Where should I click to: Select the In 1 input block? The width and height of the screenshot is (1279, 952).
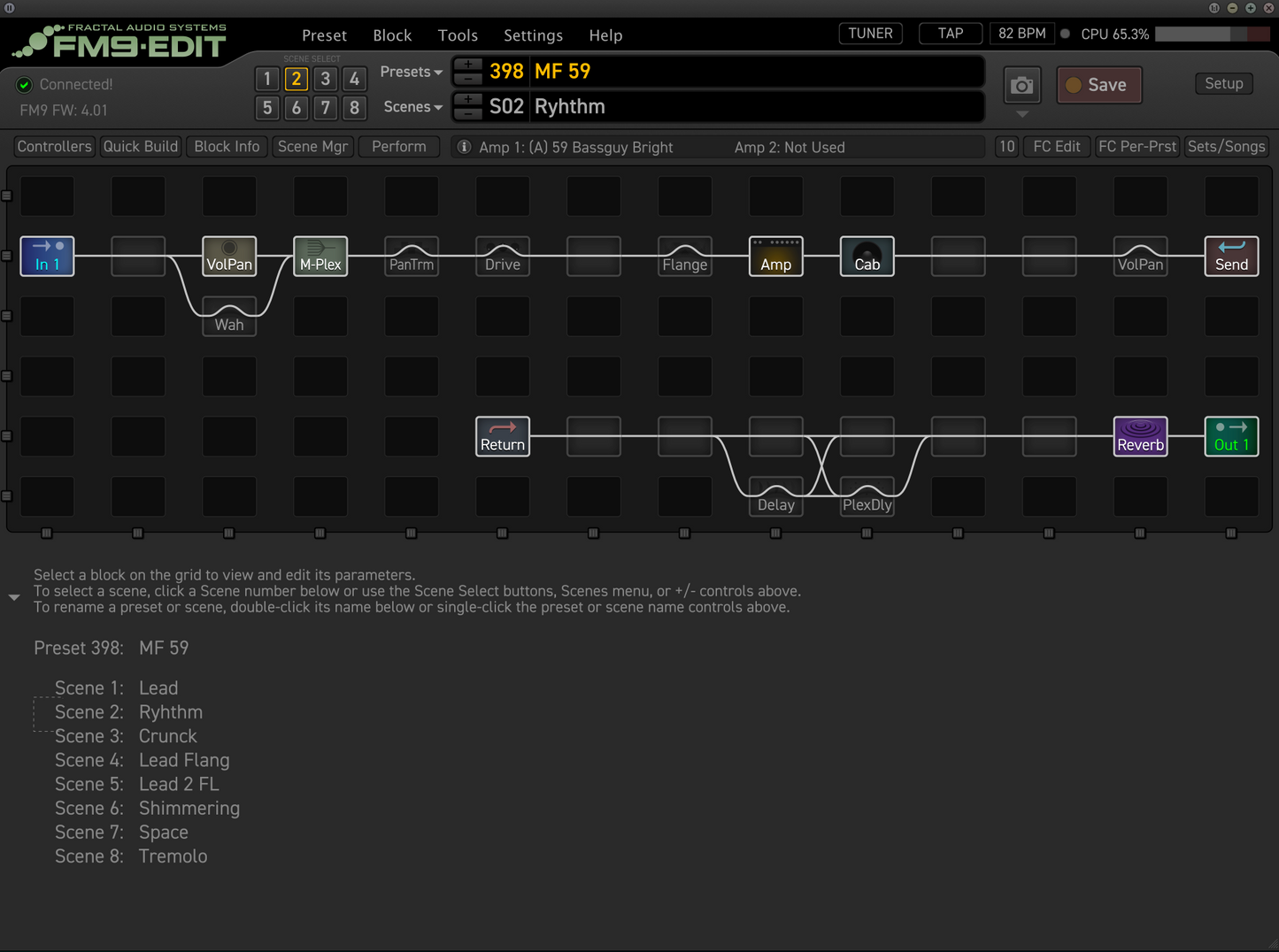pos(47,257)
